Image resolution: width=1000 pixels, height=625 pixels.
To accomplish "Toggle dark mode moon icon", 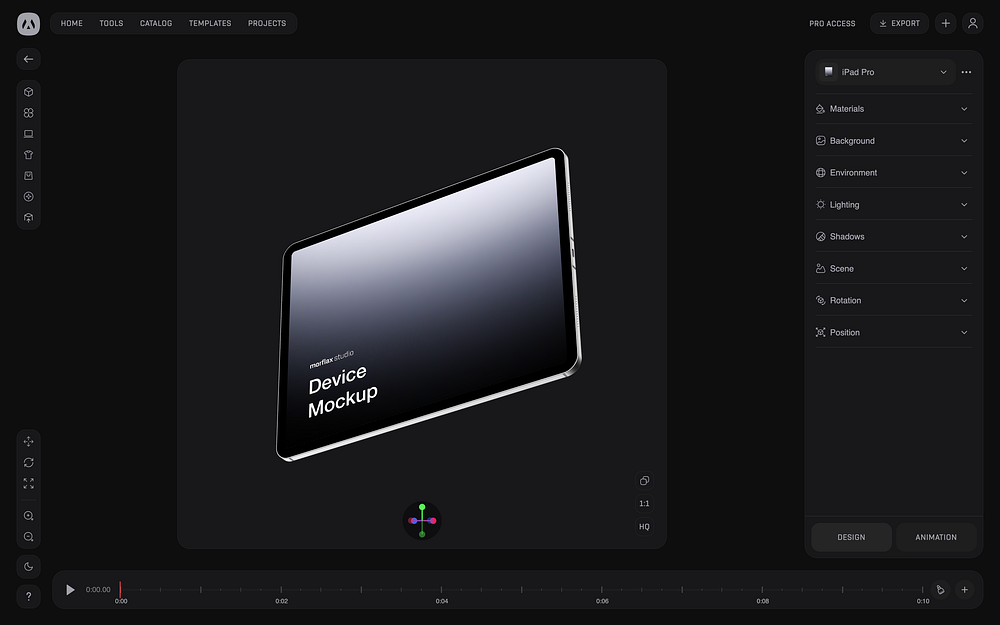I will [28, 566].
